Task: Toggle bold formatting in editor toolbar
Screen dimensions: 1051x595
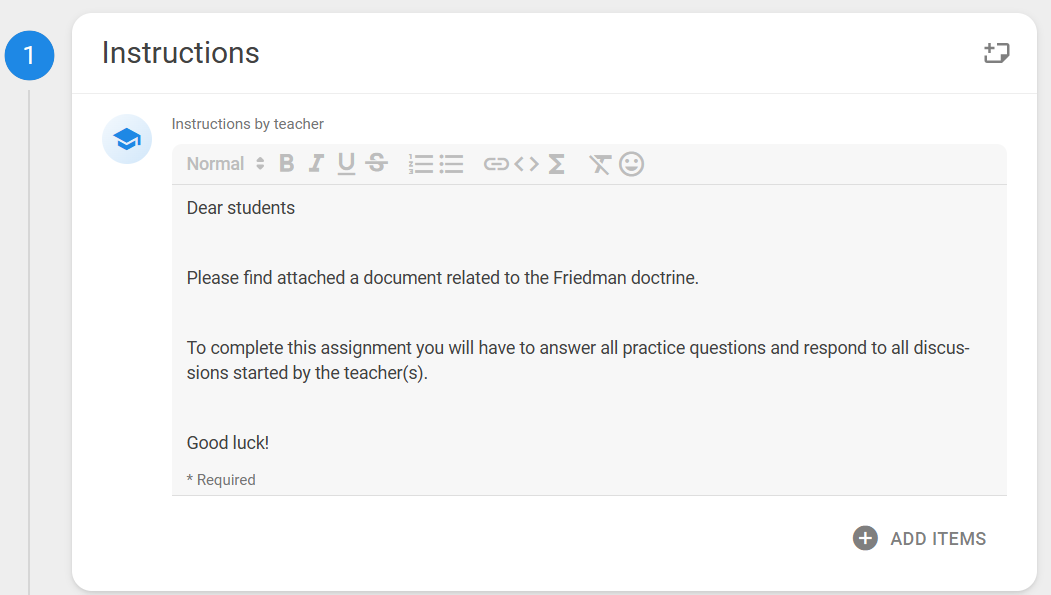Action: click(x=287, y=163)
